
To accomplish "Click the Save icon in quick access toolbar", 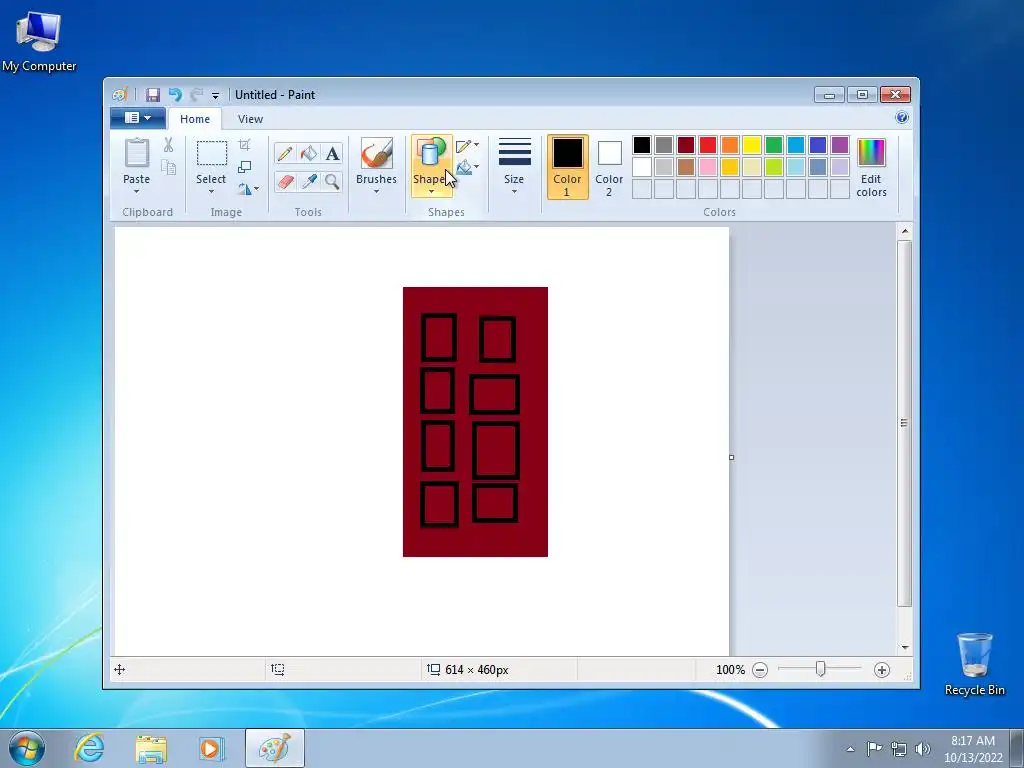I will point(152,95).
